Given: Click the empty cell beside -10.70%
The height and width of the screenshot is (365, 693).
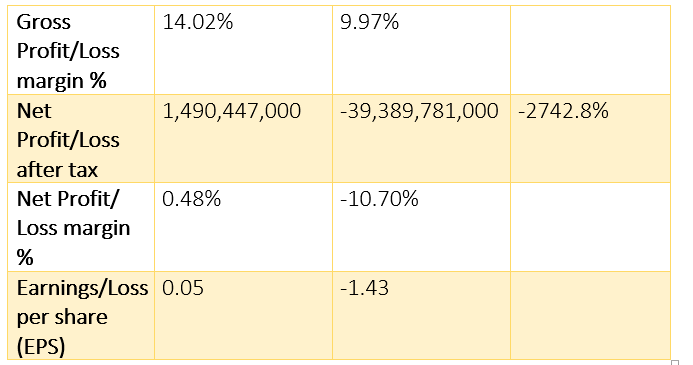Looking at the screenshot, I should click(x=590, y=227).
